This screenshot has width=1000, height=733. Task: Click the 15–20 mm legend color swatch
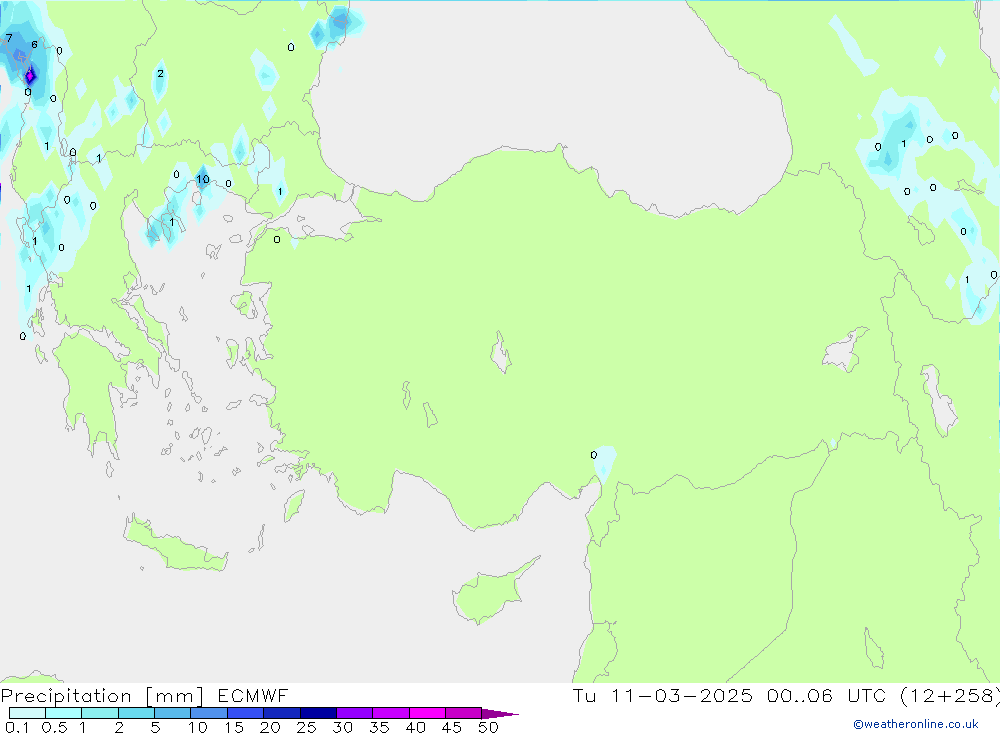click(x=246, y=713)
